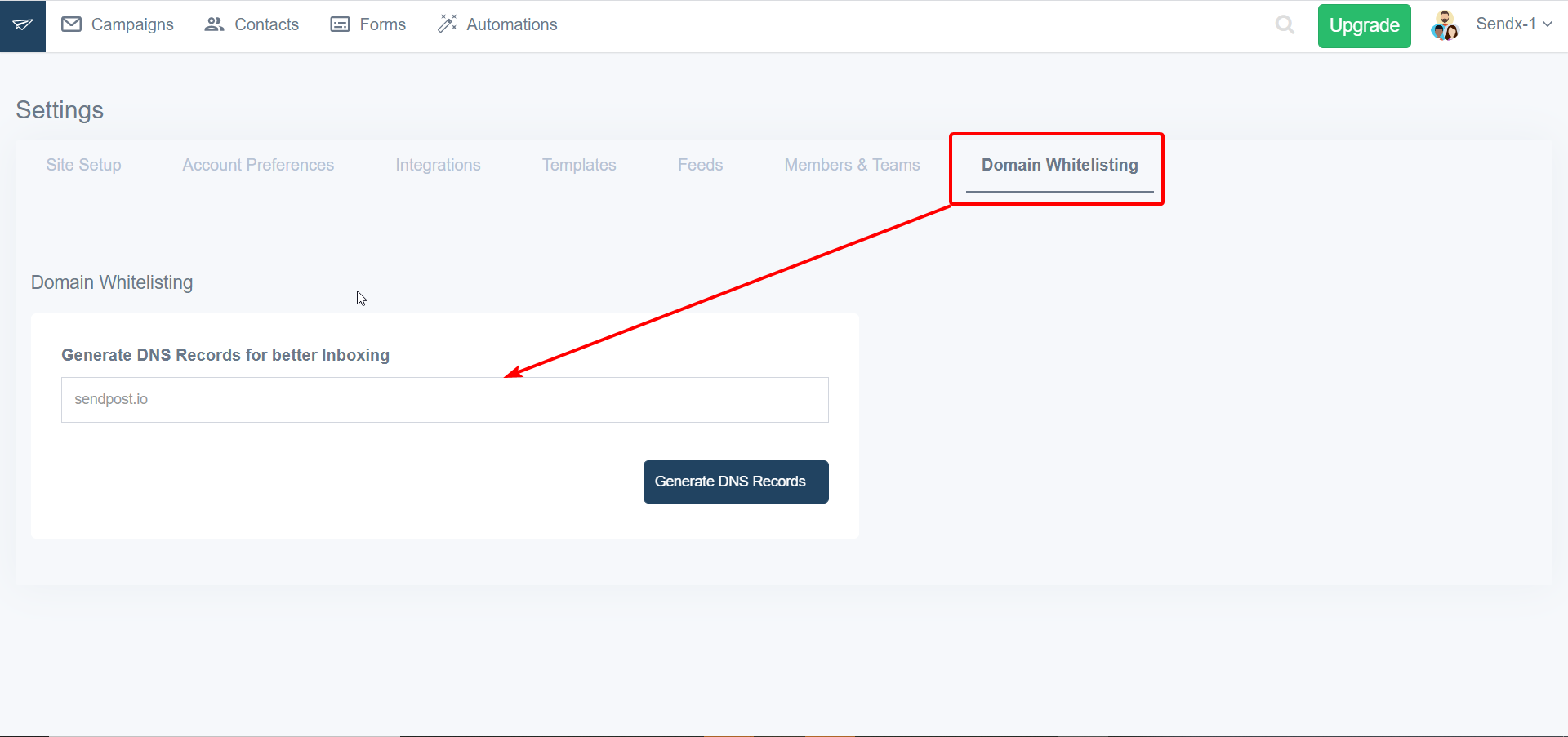Click the Settings page heading
Screen dimensions: 1568x737
(x=60, y=110)
